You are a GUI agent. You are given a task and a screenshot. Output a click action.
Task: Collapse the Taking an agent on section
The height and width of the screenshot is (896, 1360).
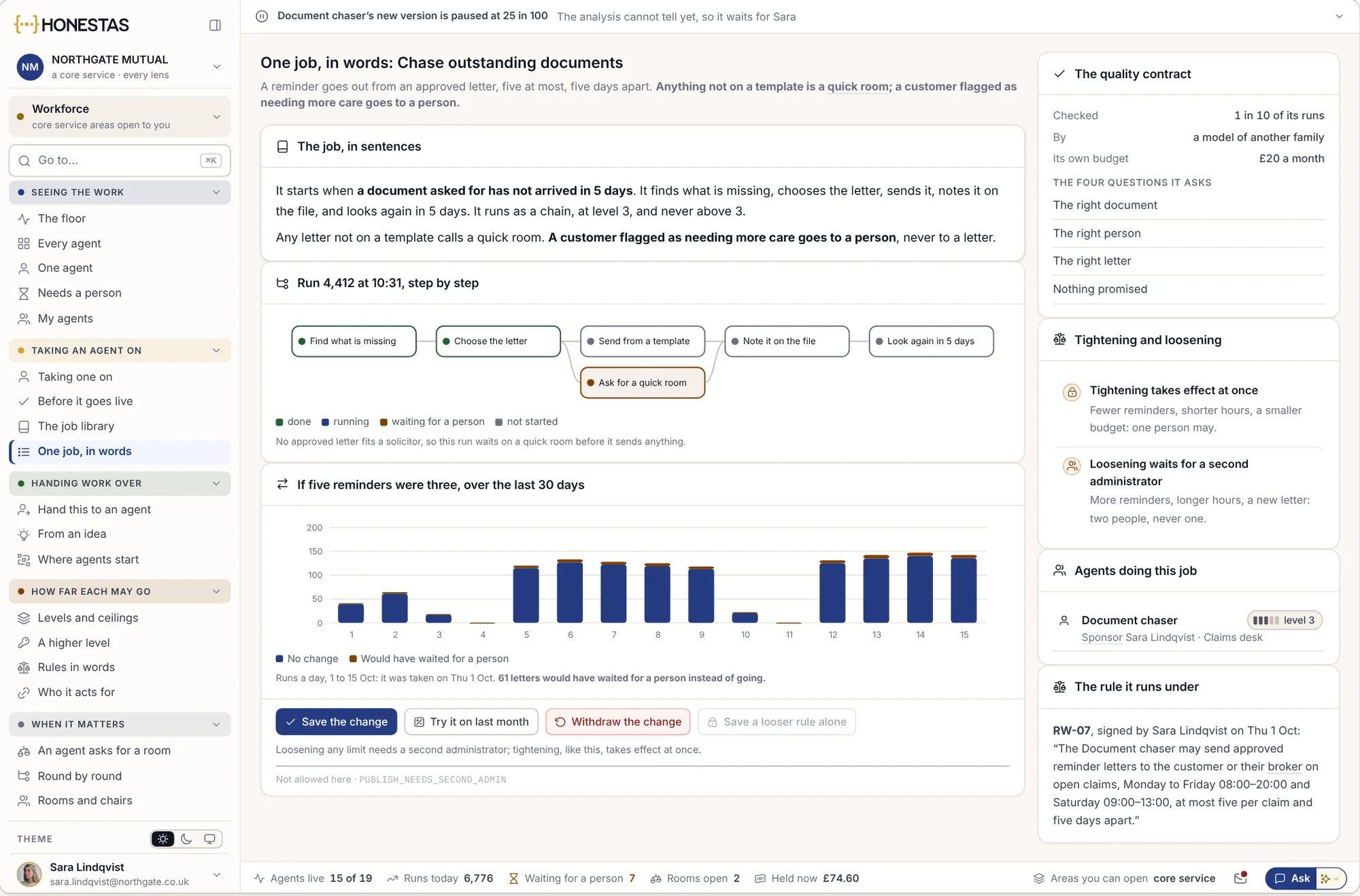tap(120, 351)
